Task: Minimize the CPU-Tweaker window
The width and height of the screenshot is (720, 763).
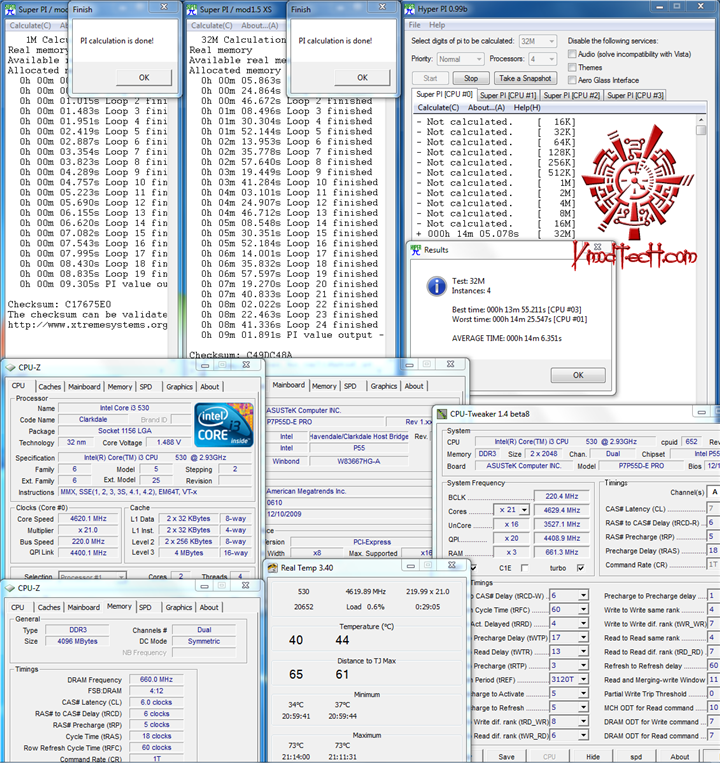Action: 702,412
